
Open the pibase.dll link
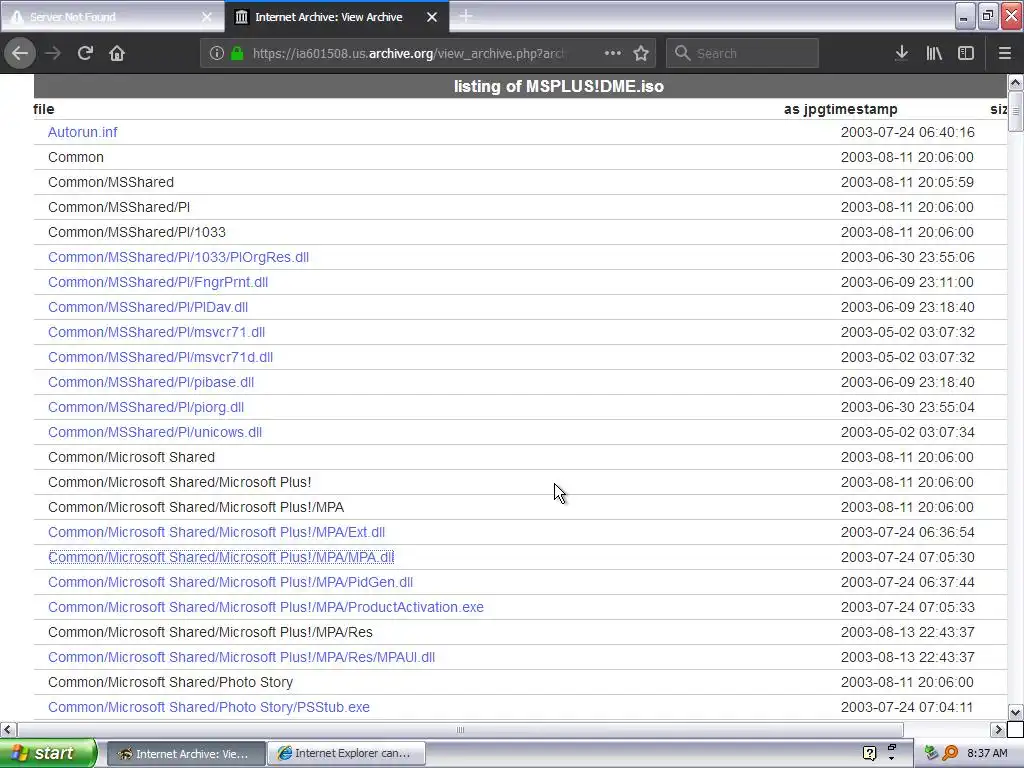pos(151,382)
